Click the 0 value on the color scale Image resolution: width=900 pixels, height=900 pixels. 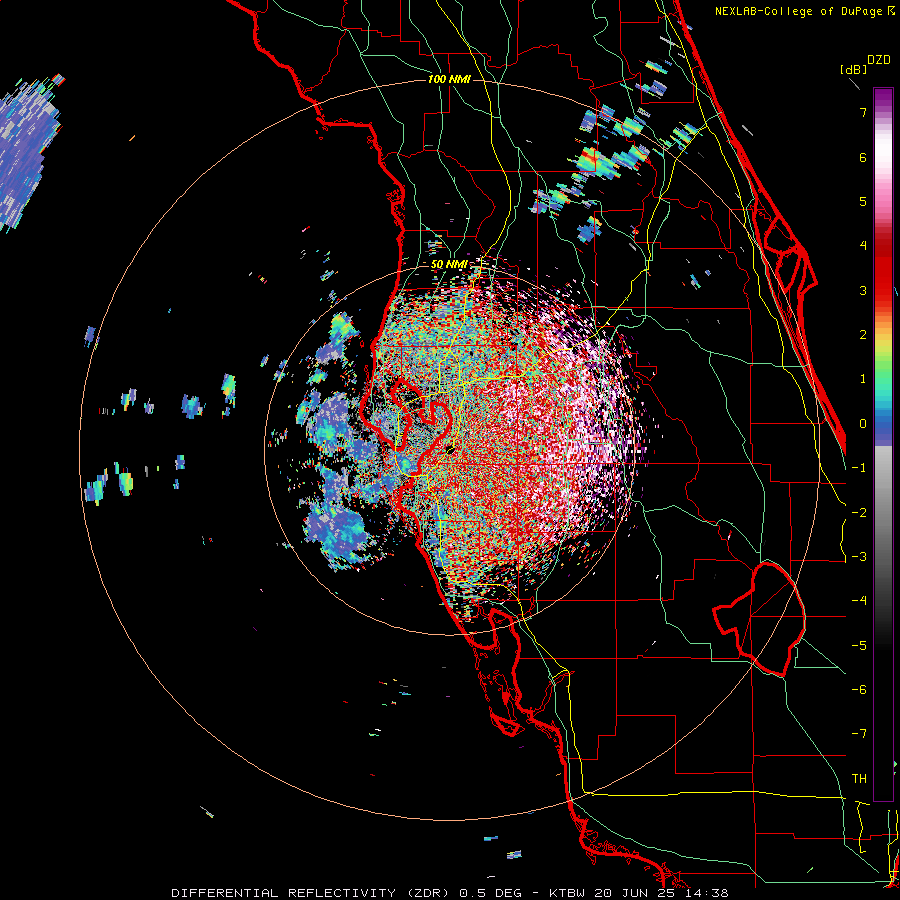(863, 424)
